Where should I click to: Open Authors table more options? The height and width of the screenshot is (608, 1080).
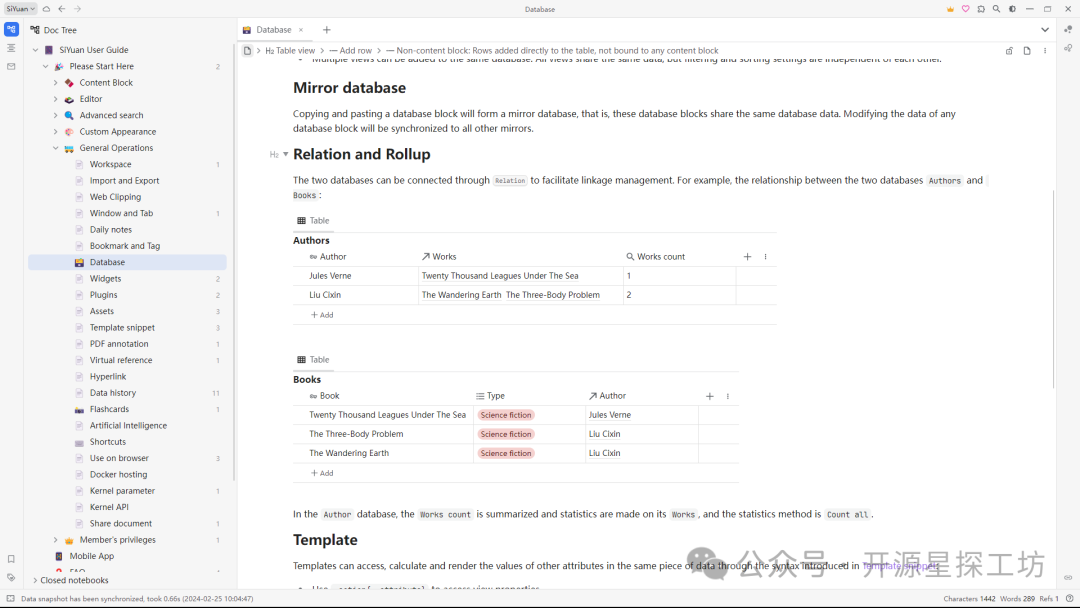click(x=765, y=257)
